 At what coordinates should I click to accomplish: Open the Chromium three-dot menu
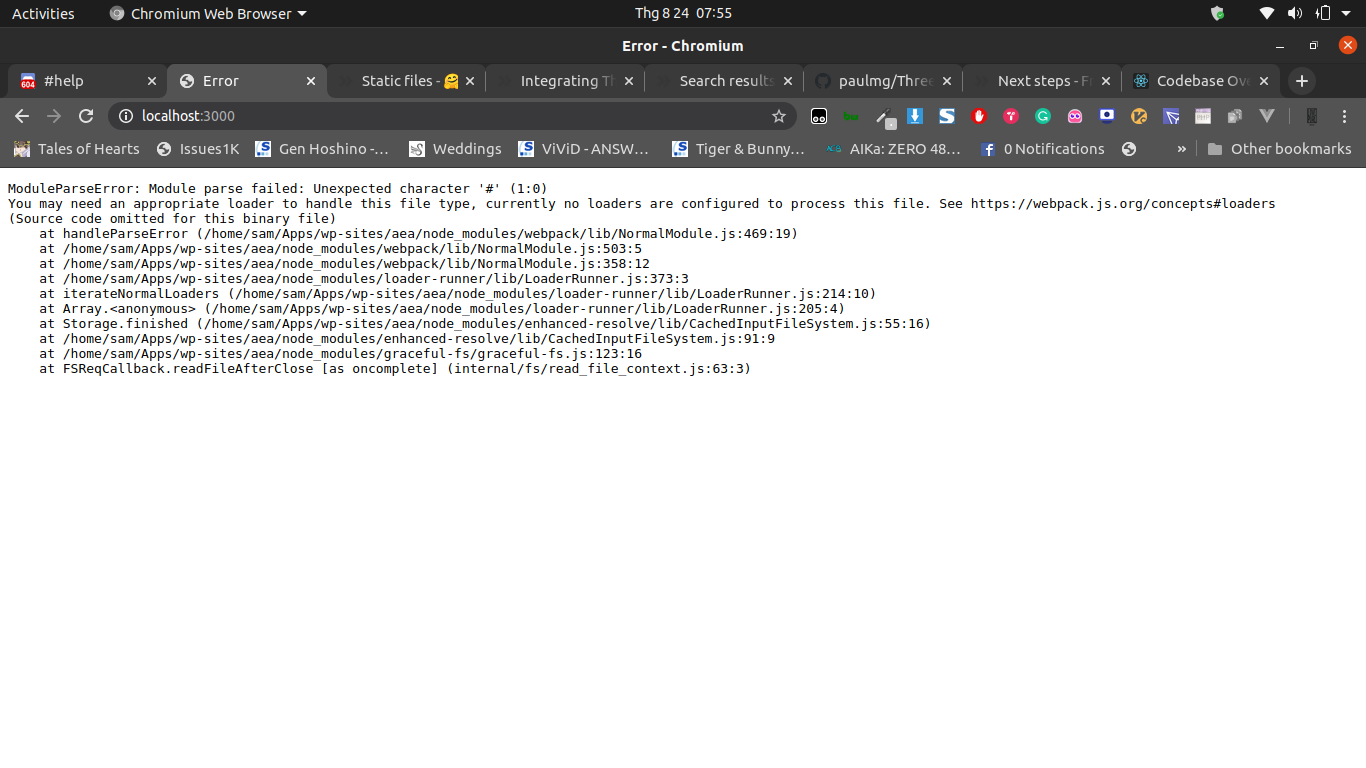click(x=1344, y=116)
